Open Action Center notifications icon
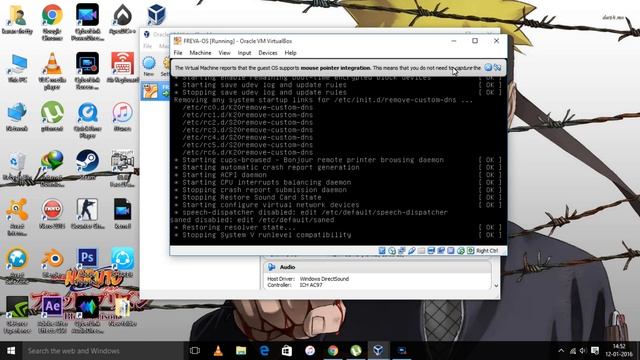 click(595, 351)
